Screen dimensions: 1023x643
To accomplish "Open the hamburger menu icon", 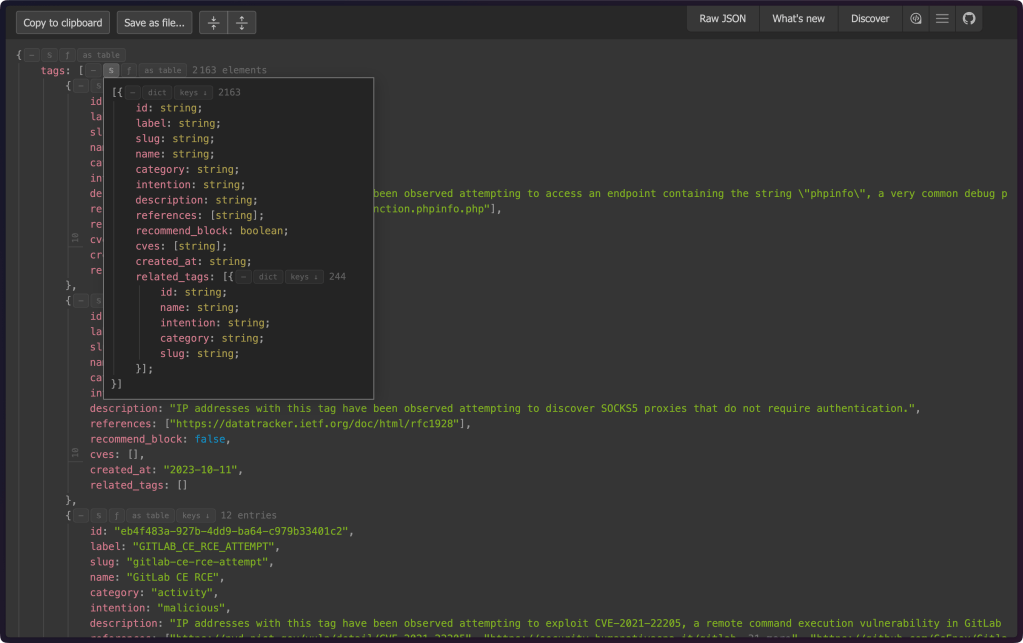I will coord(942,19).
